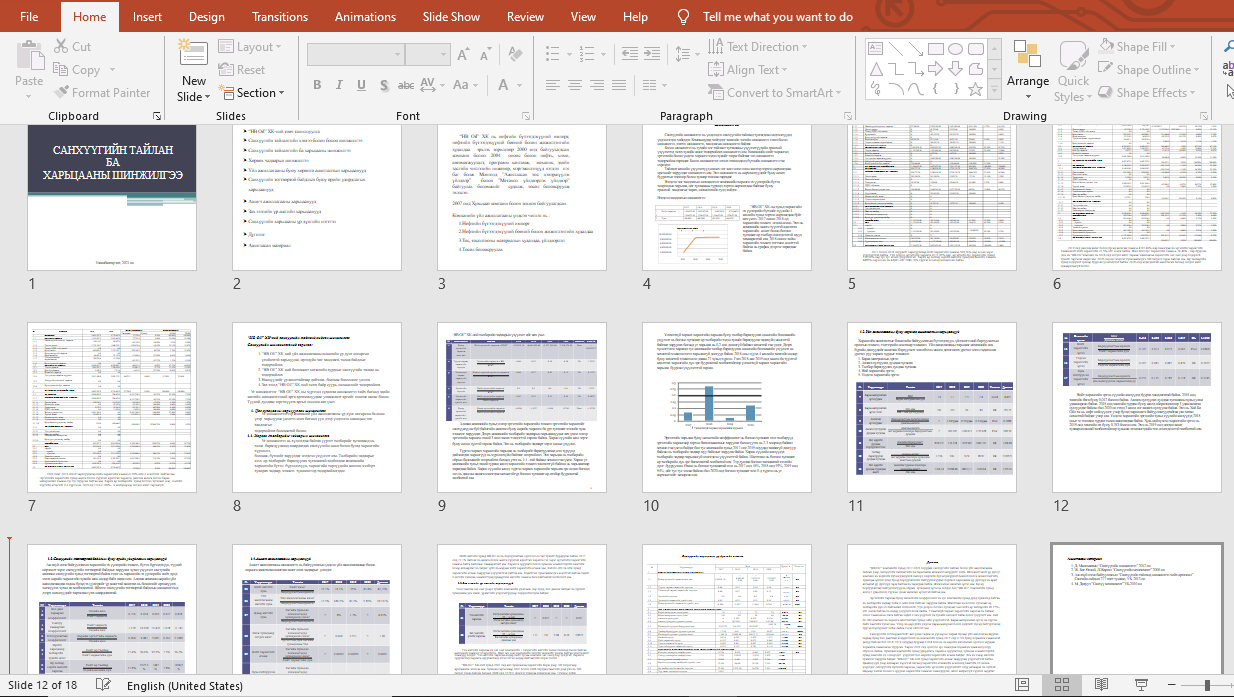
Task: Open the Transitions ribbon tab
Action: coord(280,17)
